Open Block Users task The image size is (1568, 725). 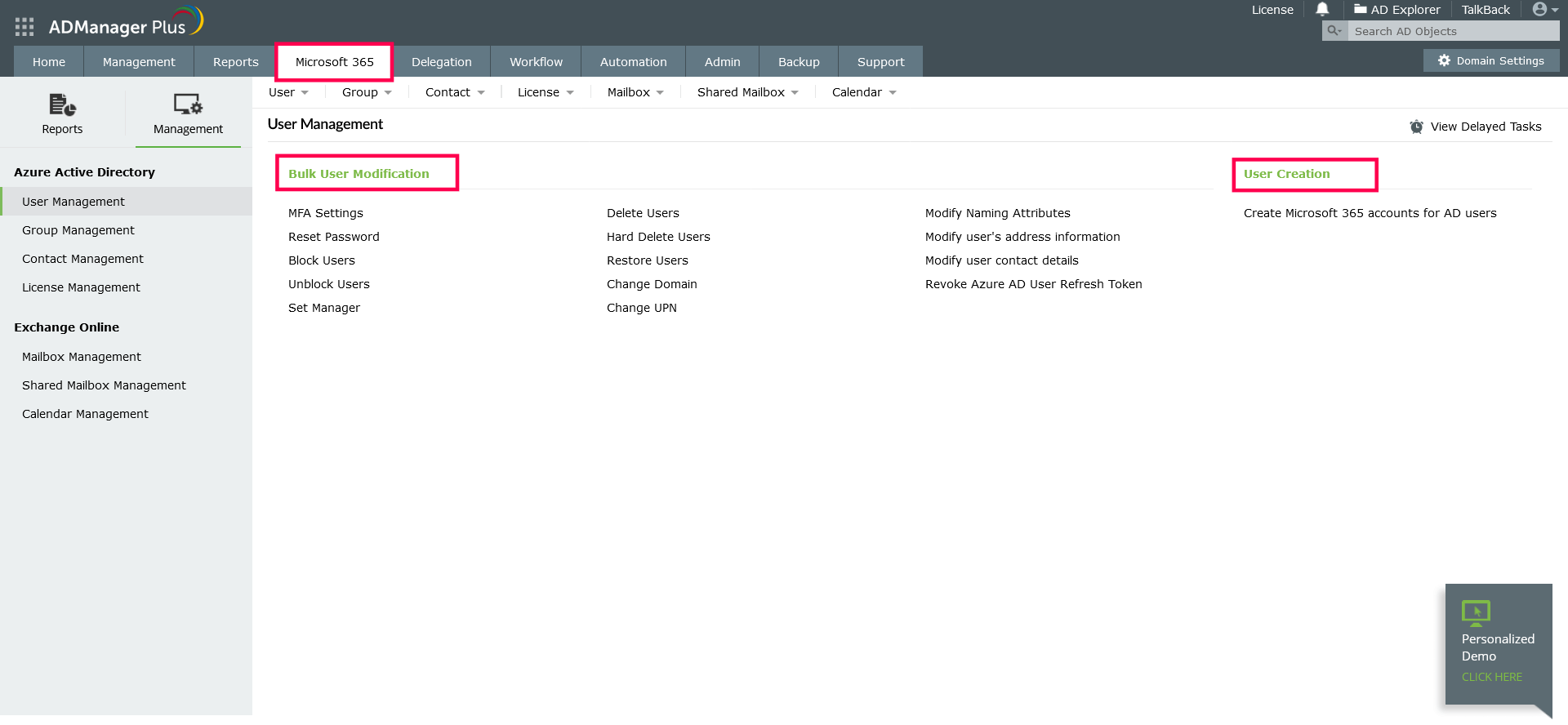(x=322, y=260)
